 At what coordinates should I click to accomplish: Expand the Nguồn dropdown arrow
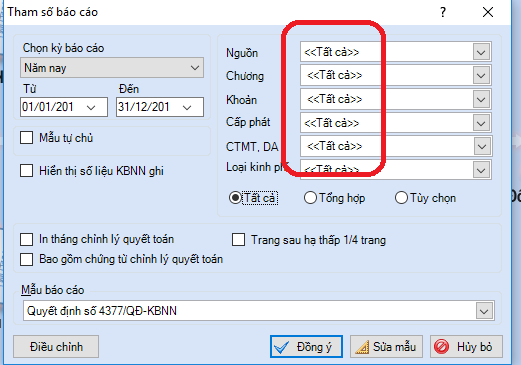pyautogui.click(x=481, y=52)
